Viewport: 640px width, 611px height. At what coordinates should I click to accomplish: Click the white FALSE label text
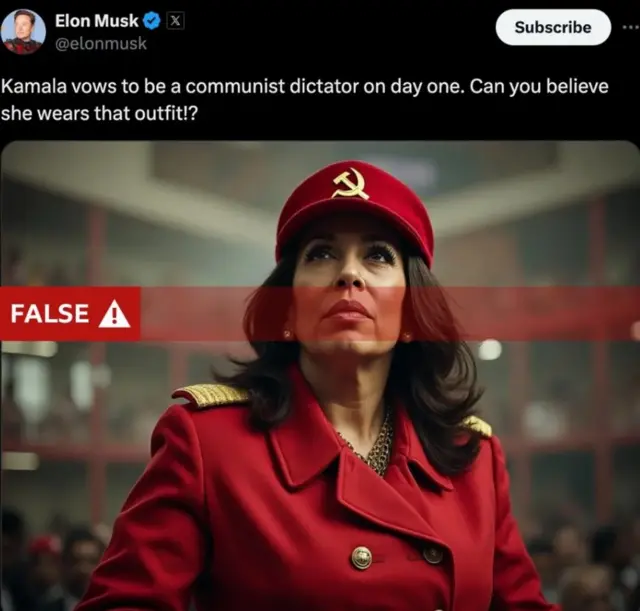49,313
